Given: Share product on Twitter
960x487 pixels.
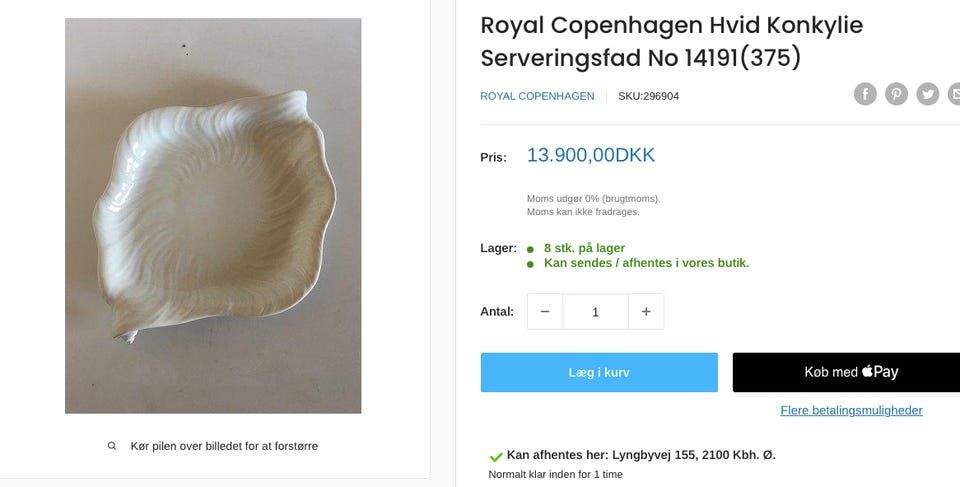Looking at the screenshot, I should [928, 94].
